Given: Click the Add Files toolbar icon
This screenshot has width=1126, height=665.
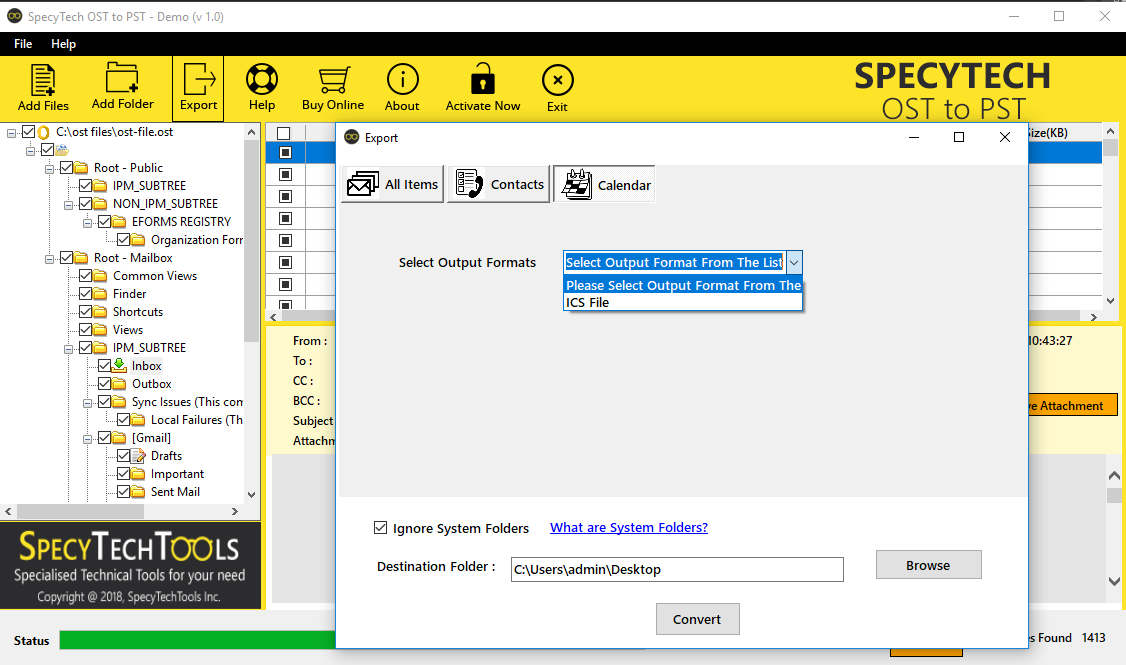Looking at the screenshot, I should click(43, 80).
